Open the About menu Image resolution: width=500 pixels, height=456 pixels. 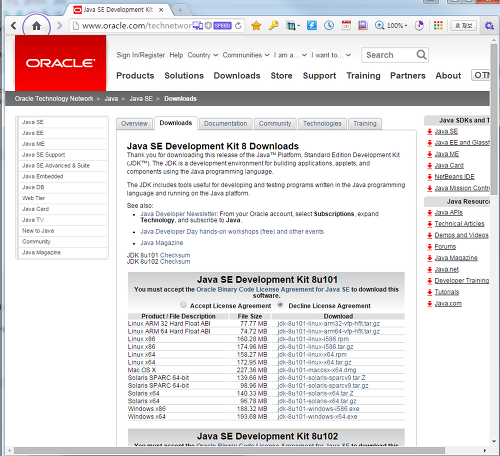(x=448, y=76)
